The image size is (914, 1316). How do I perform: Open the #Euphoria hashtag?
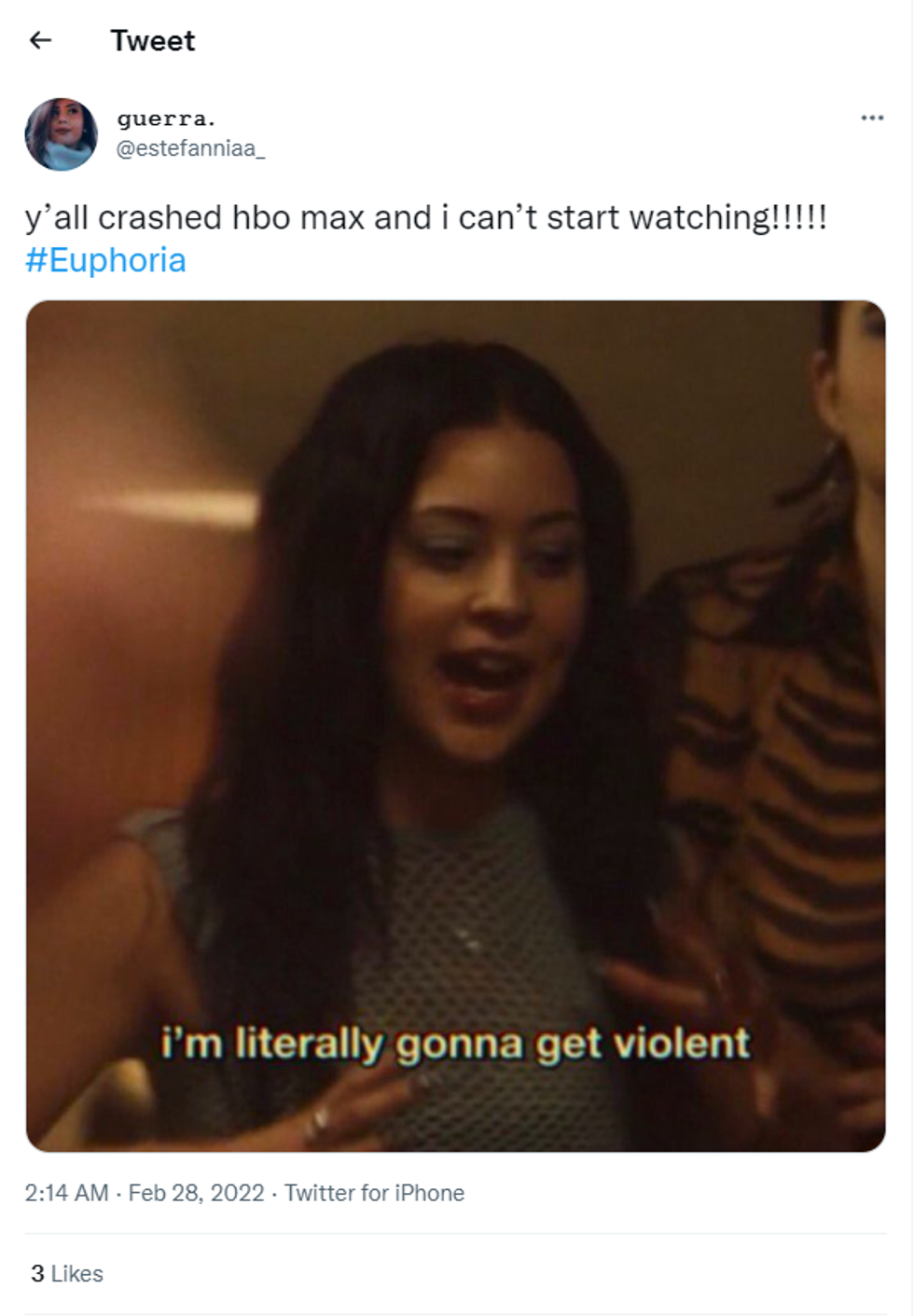(x=105, y=260)
